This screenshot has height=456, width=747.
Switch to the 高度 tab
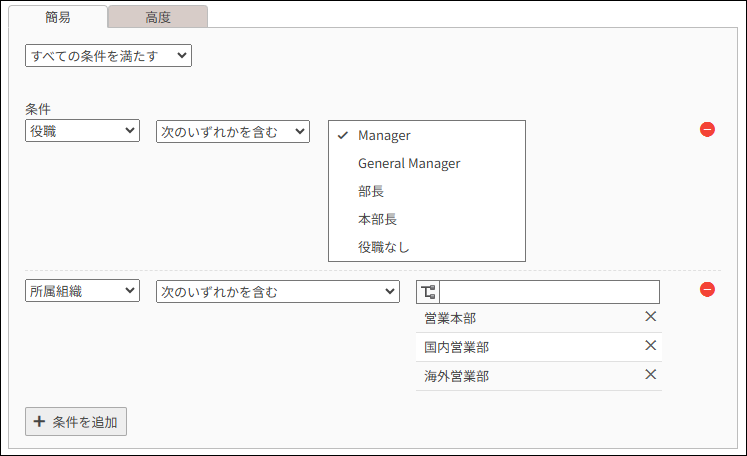tap(157, 16)
